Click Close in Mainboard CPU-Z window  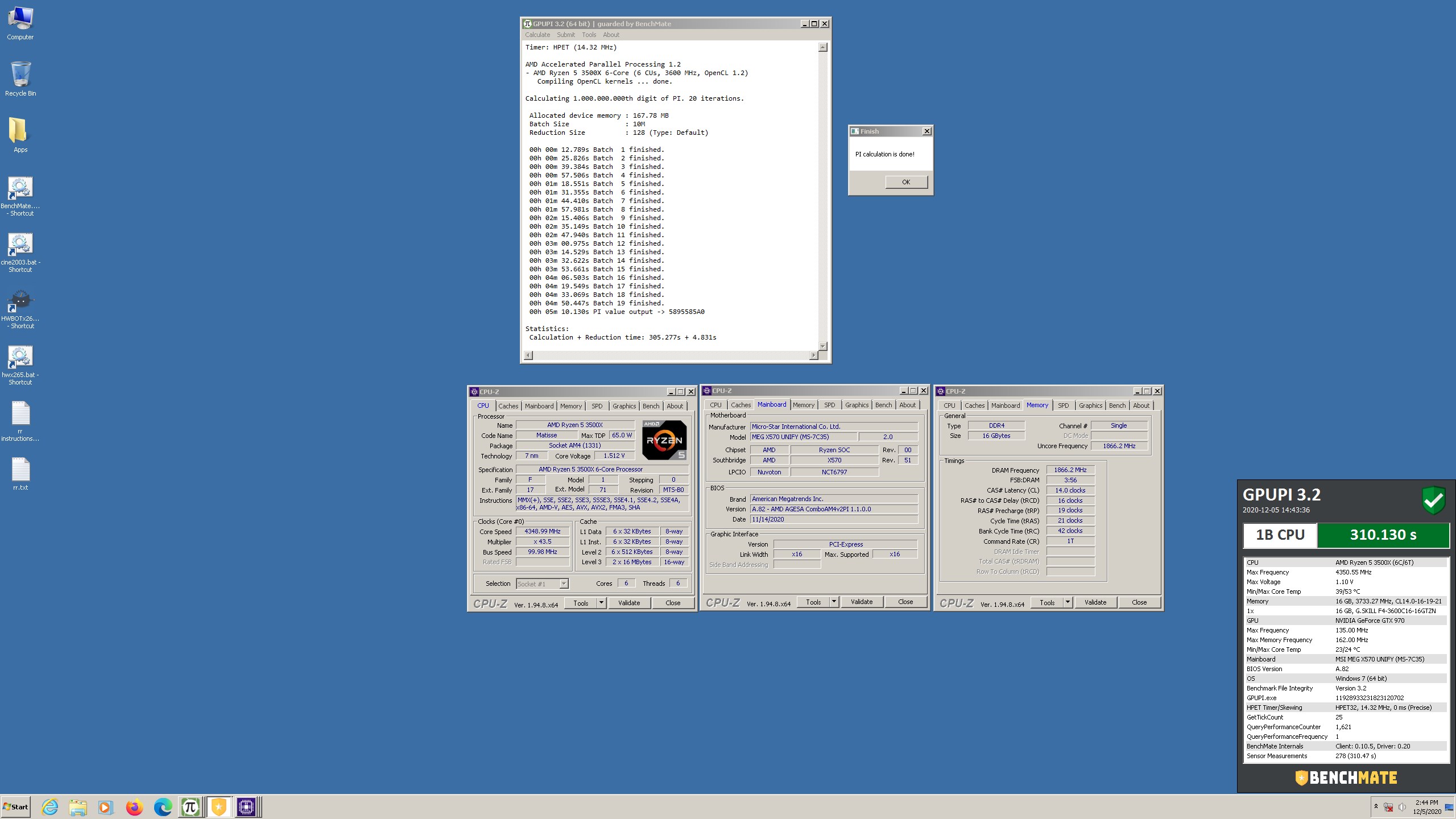point(905,602)
